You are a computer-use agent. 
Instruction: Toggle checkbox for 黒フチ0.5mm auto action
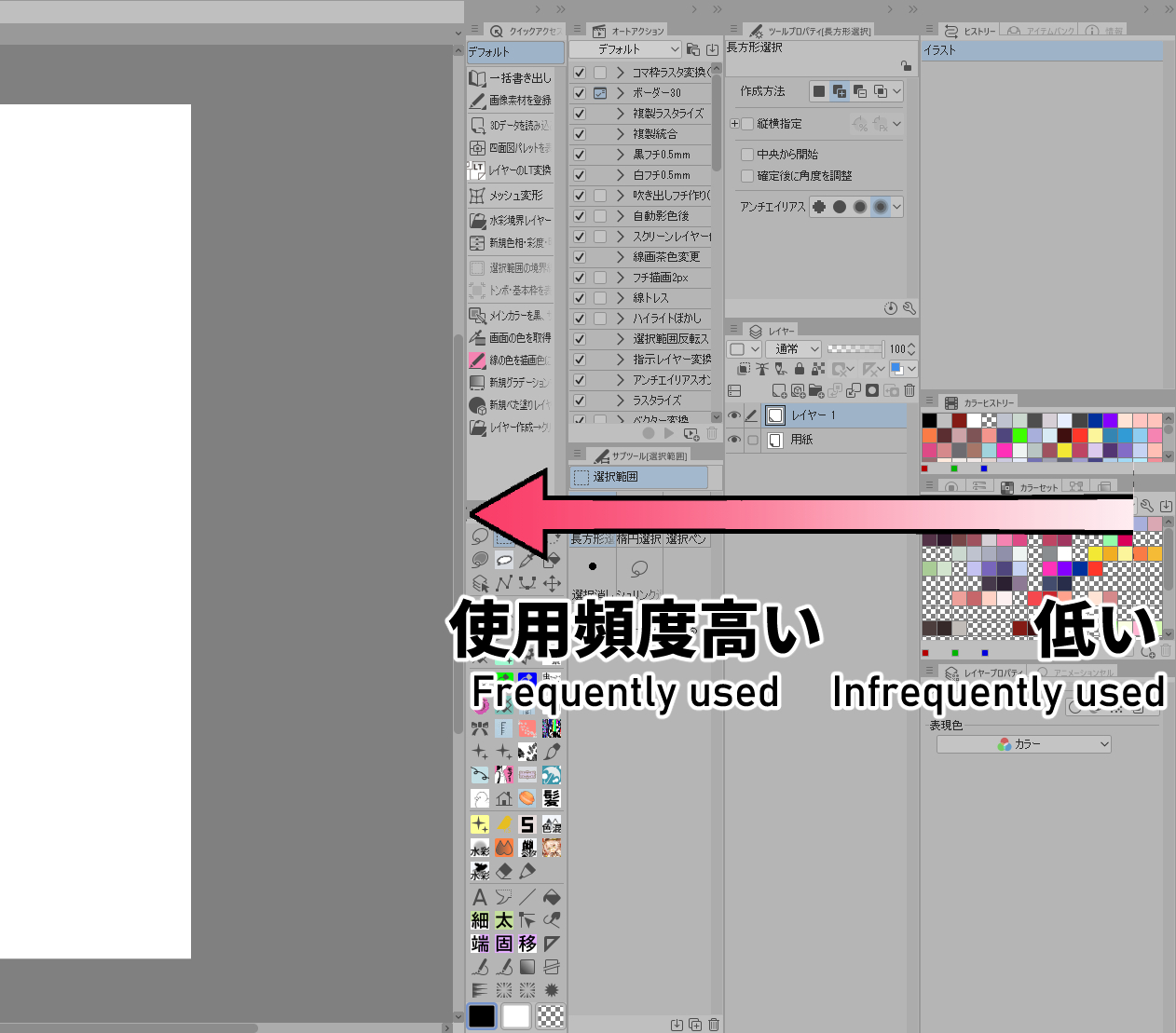[x=579, y=155]
